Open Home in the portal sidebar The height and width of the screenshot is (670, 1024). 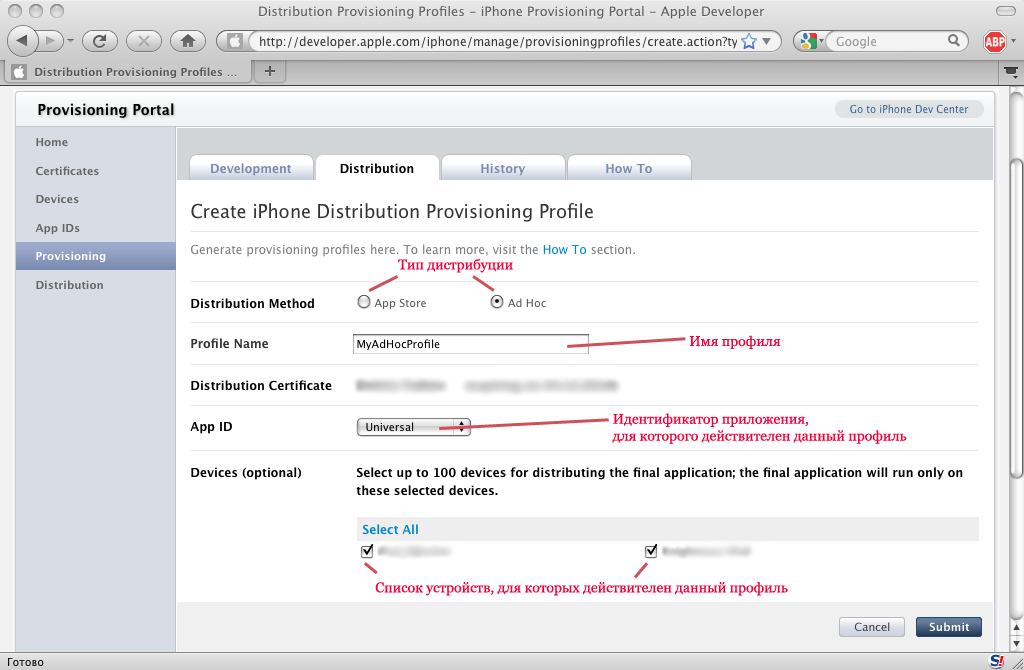pyautogui.click(x=52, y=142)
